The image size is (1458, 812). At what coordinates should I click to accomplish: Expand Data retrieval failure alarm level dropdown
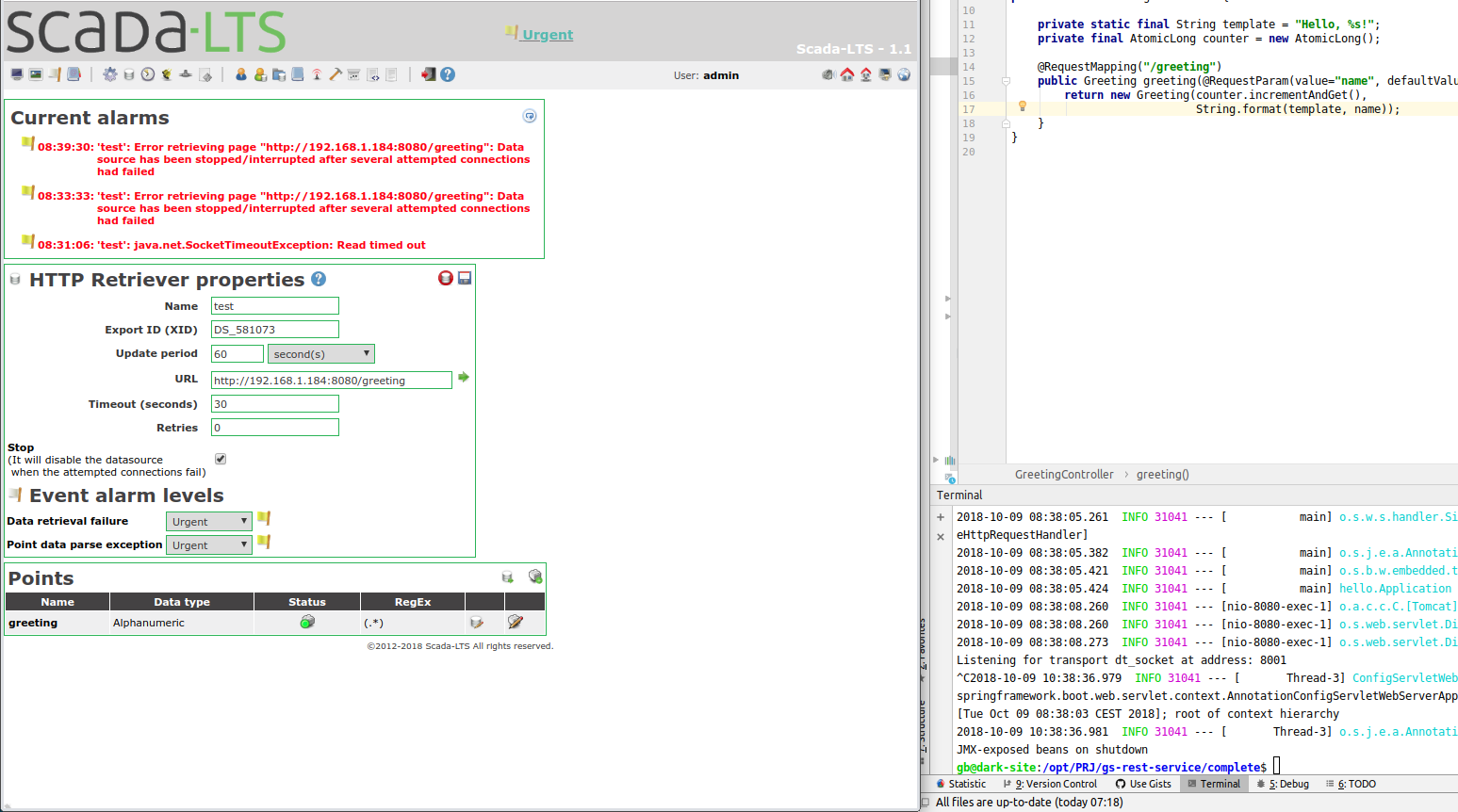(209, 521)
